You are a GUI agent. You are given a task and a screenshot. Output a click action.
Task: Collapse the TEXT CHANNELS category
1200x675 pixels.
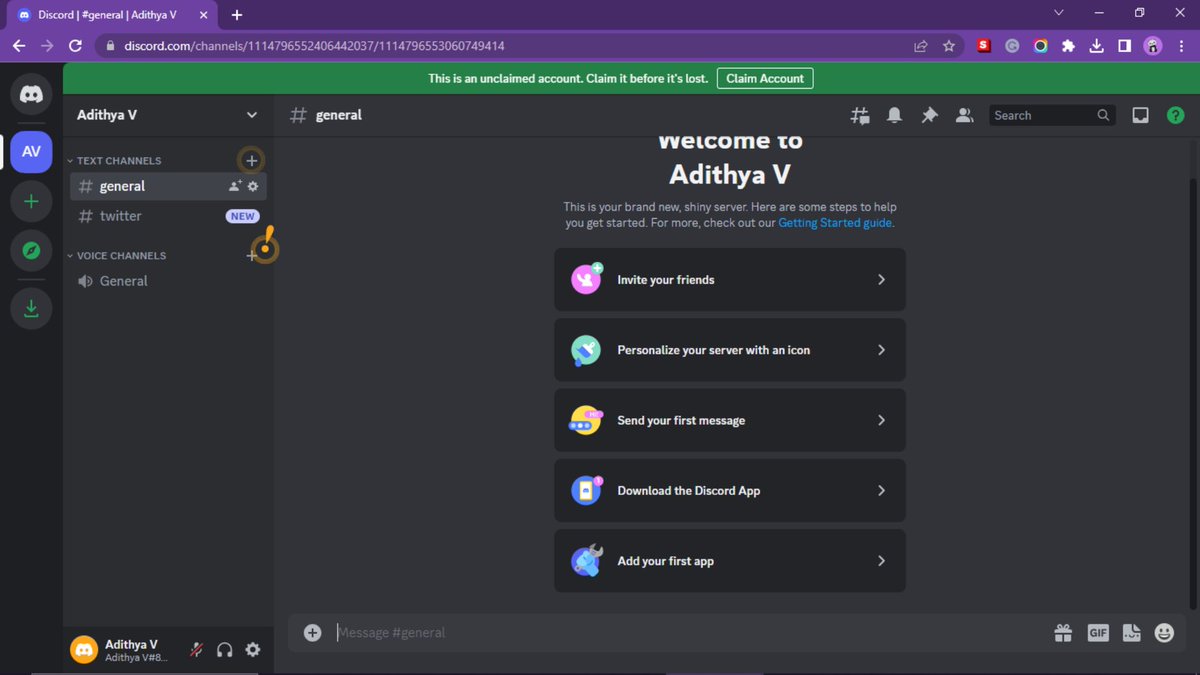click(x=113, y=160)
